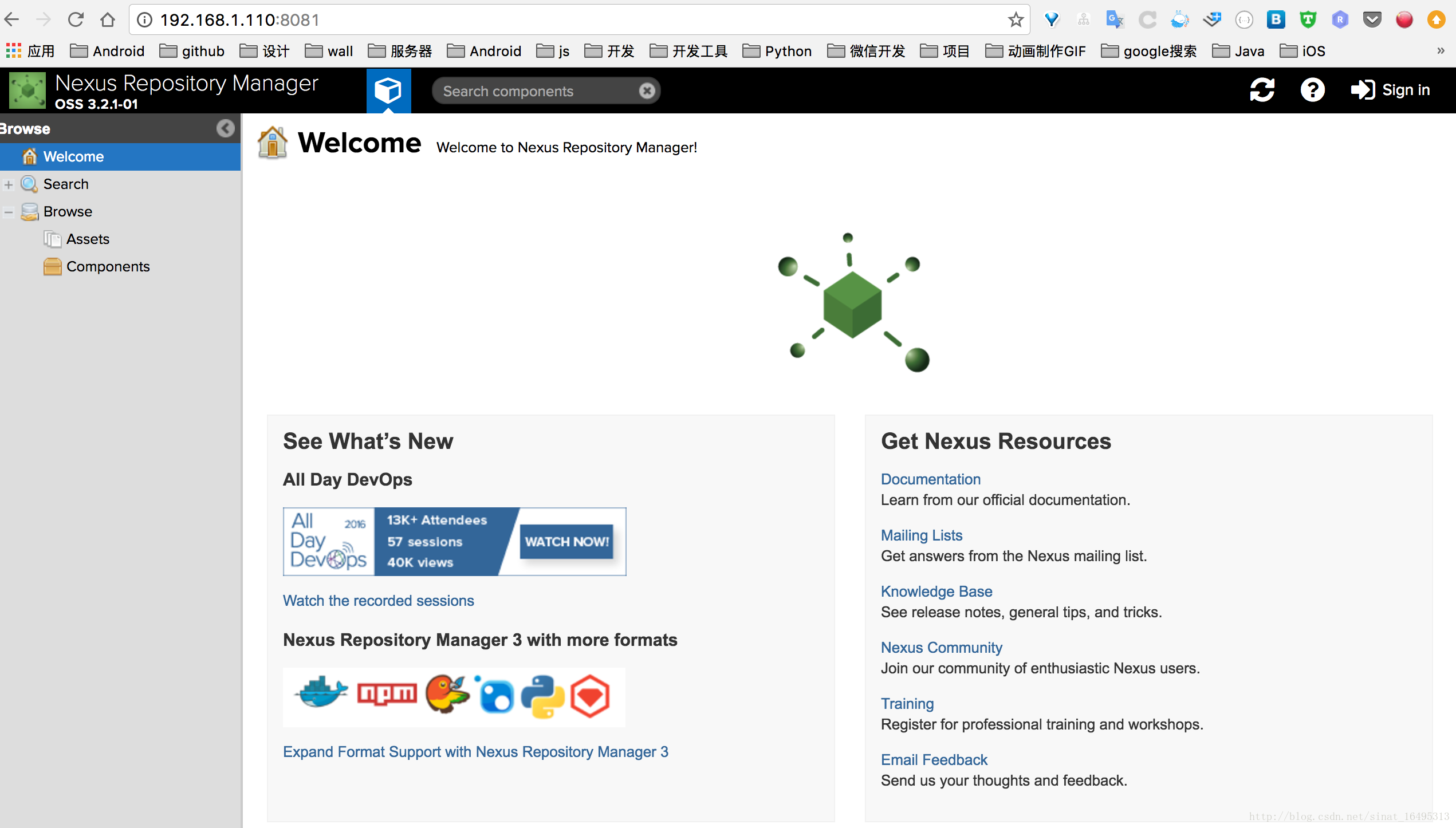
Task: Open the Browse cube icon in header
Action: 388,90
